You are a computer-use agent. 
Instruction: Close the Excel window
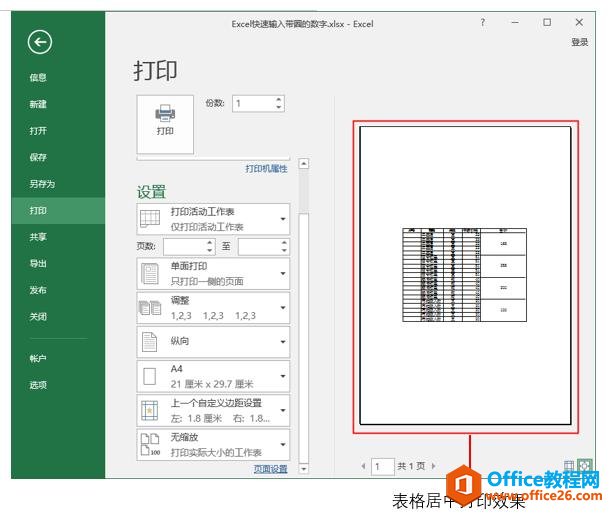(579, 23)
